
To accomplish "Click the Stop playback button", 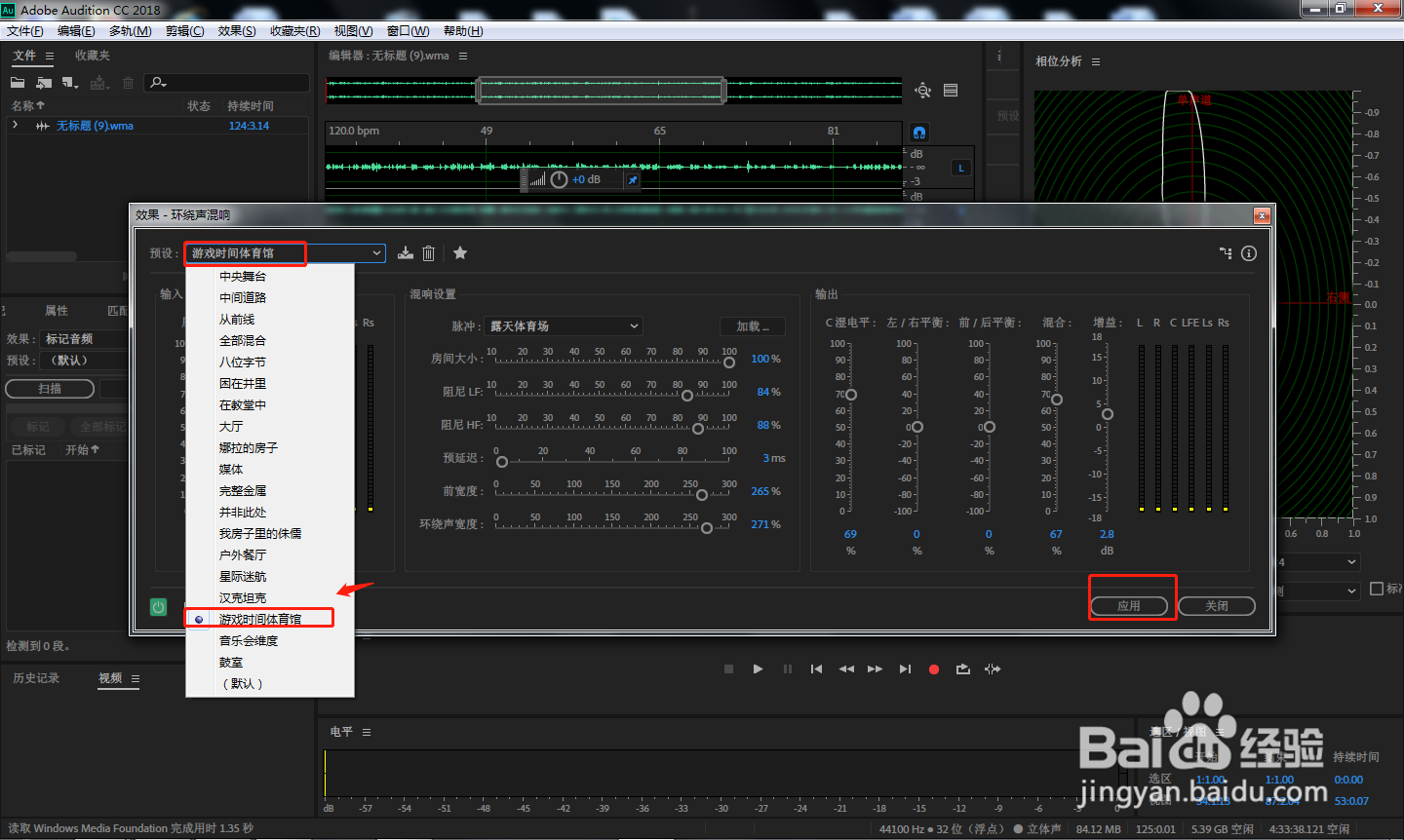I will (x=728, y=669).
